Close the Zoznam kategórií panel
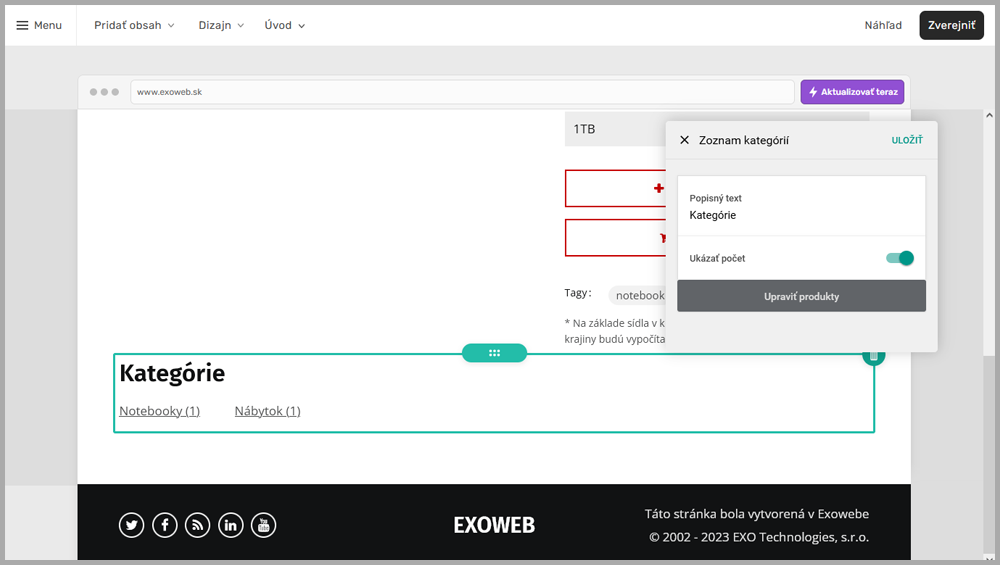 coord(685,141)
